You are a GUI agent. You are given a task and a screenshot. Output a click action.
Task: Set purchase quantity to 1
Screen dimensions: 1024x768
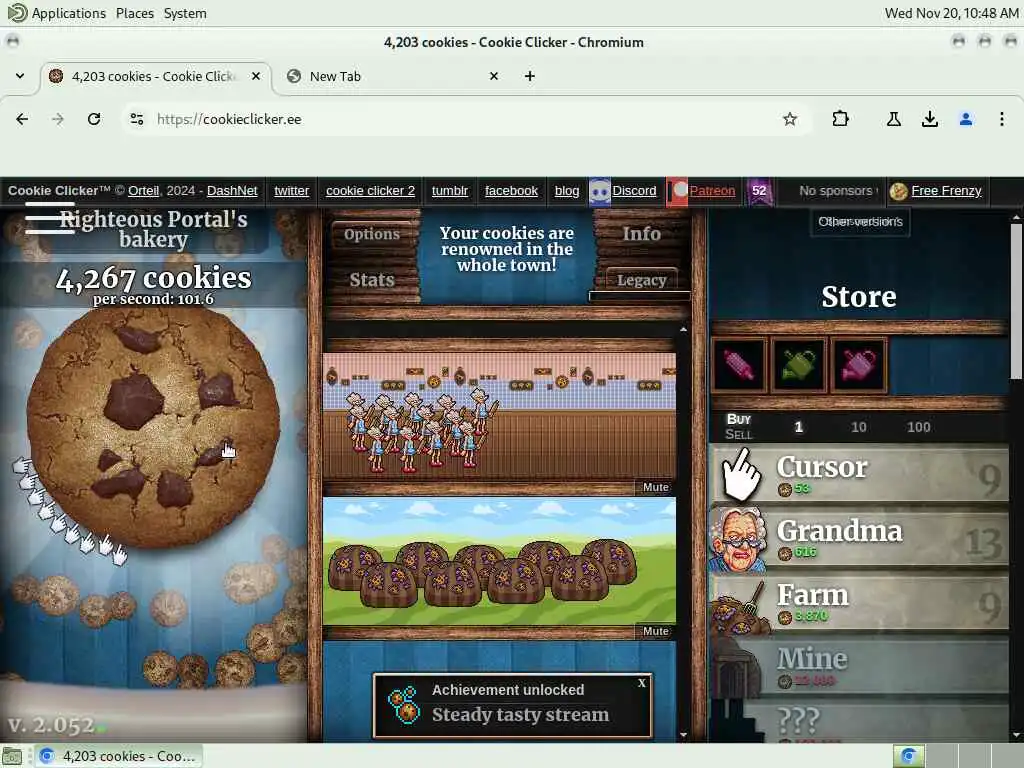pos(798,427)
